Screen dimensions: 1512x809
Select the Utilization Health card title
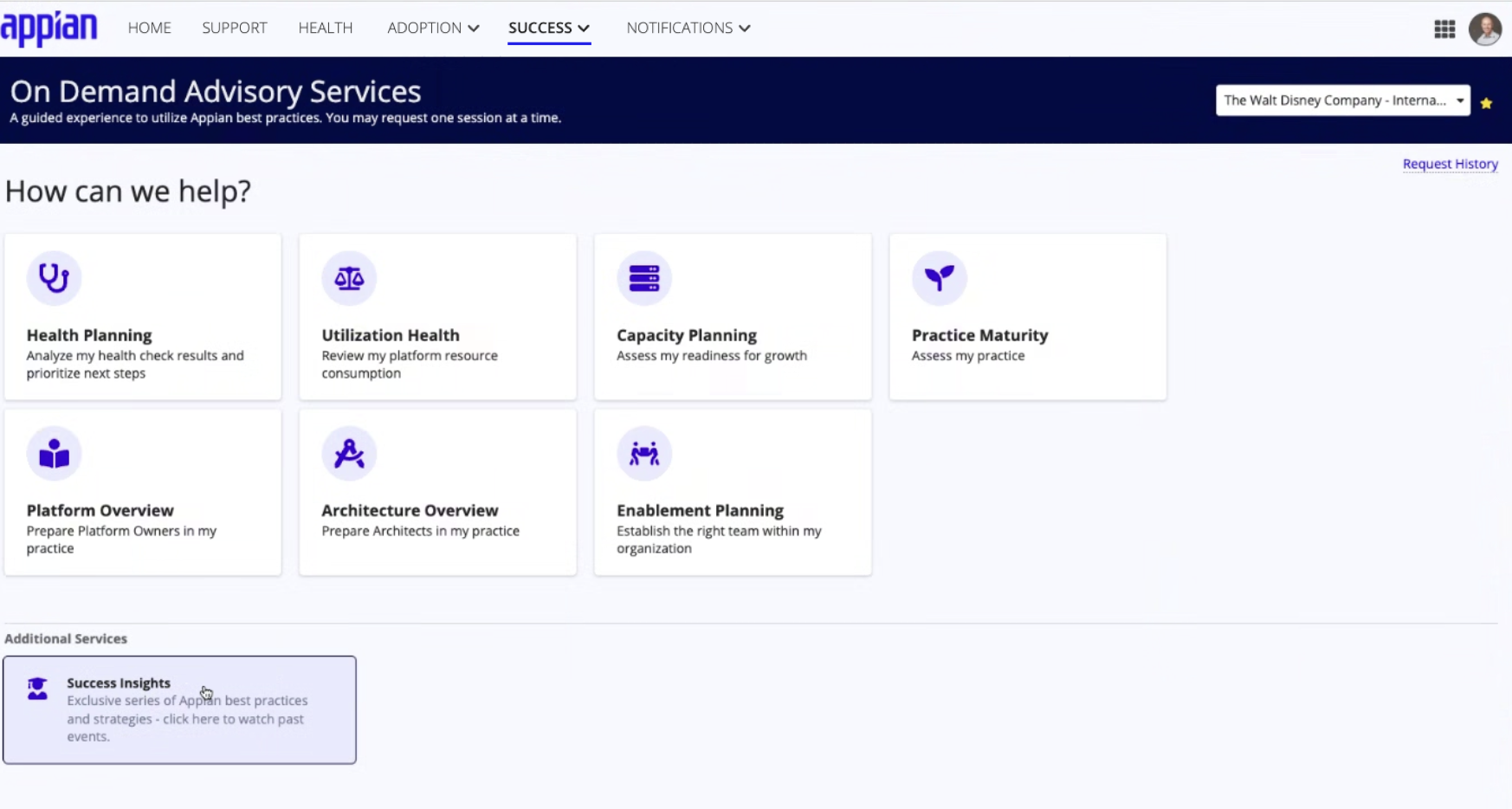391,335
